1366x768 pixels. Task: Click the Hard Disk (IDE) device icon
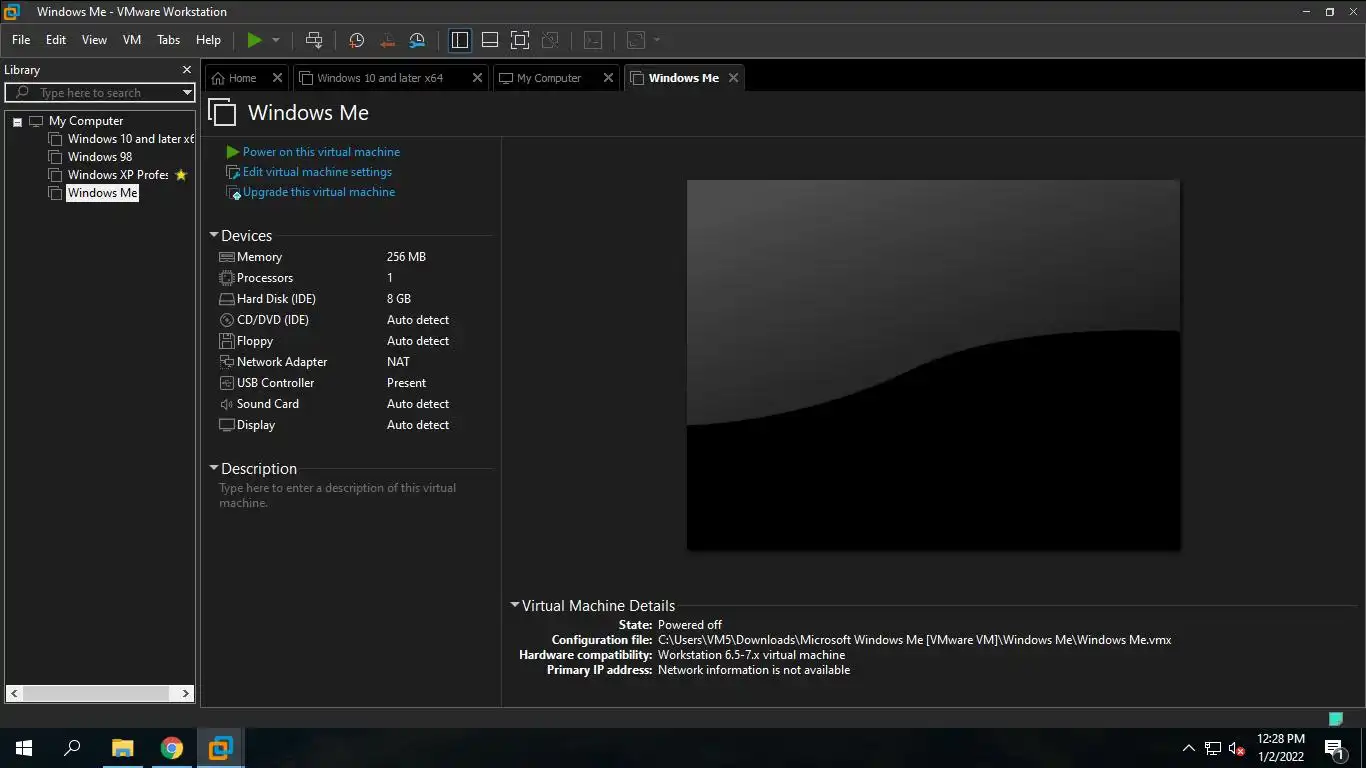(x=227, y=299)
